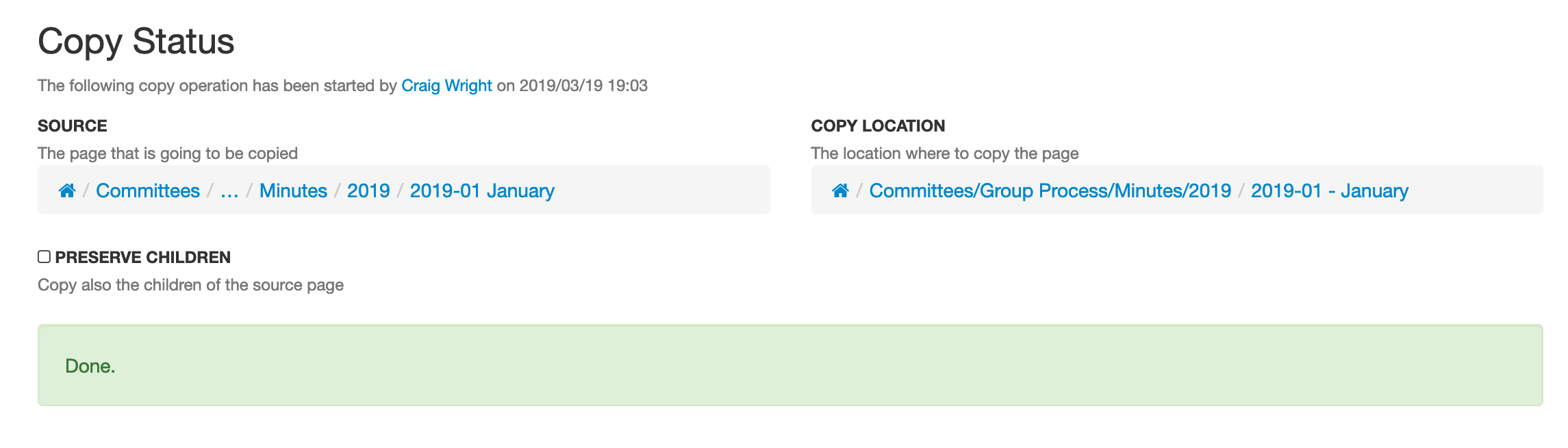Click the Preserve Children label
The width and height of the screenshot is (1568, 448).
coord(143,258)
